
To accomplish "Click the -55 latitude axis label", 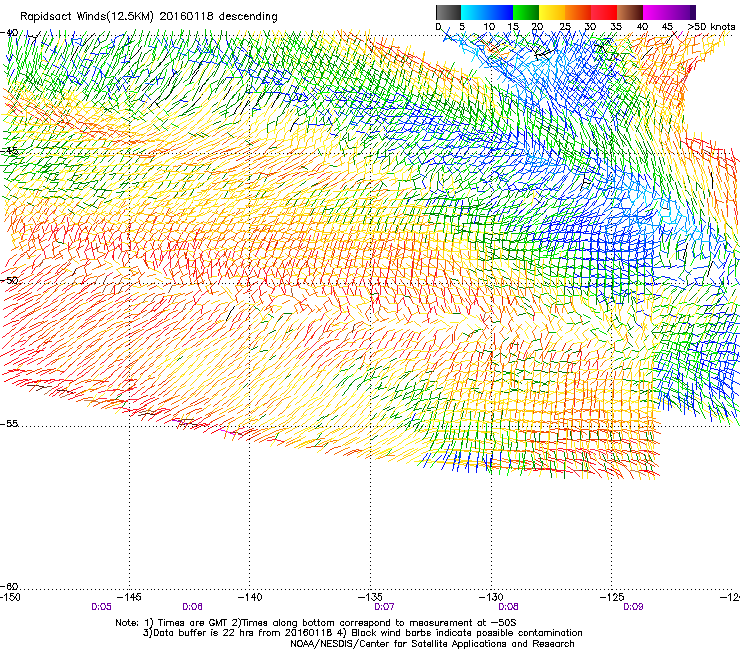I will (9, 423).
